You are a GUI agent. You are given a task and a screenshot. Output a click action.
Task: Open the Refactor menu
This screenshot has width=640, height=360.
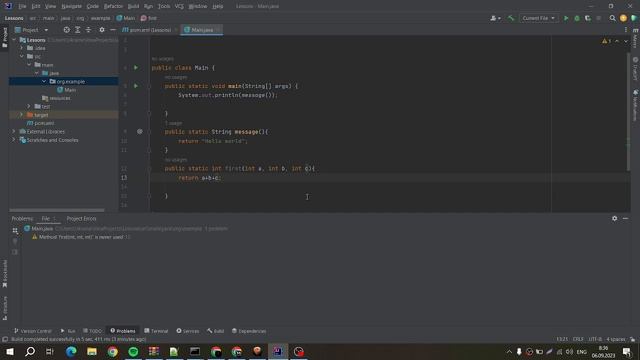pos(113,6)
